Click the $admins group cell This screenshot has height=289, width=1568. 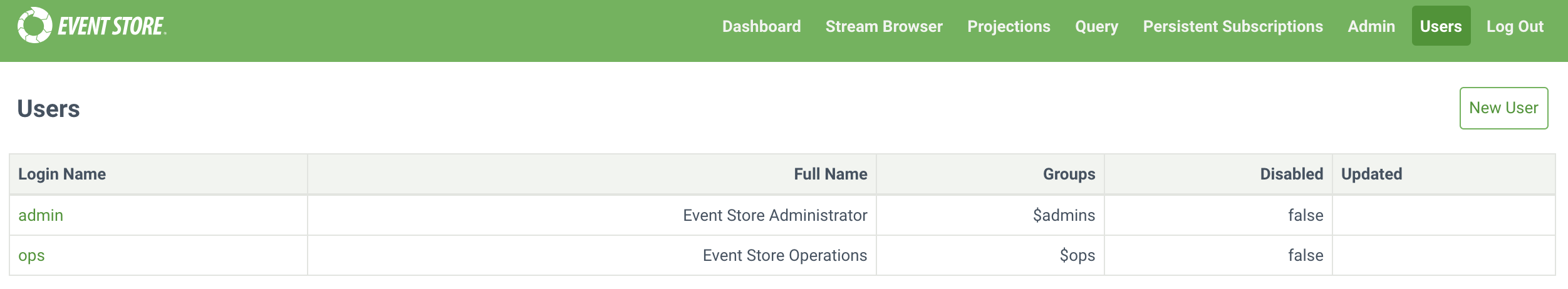point(1064,215)
